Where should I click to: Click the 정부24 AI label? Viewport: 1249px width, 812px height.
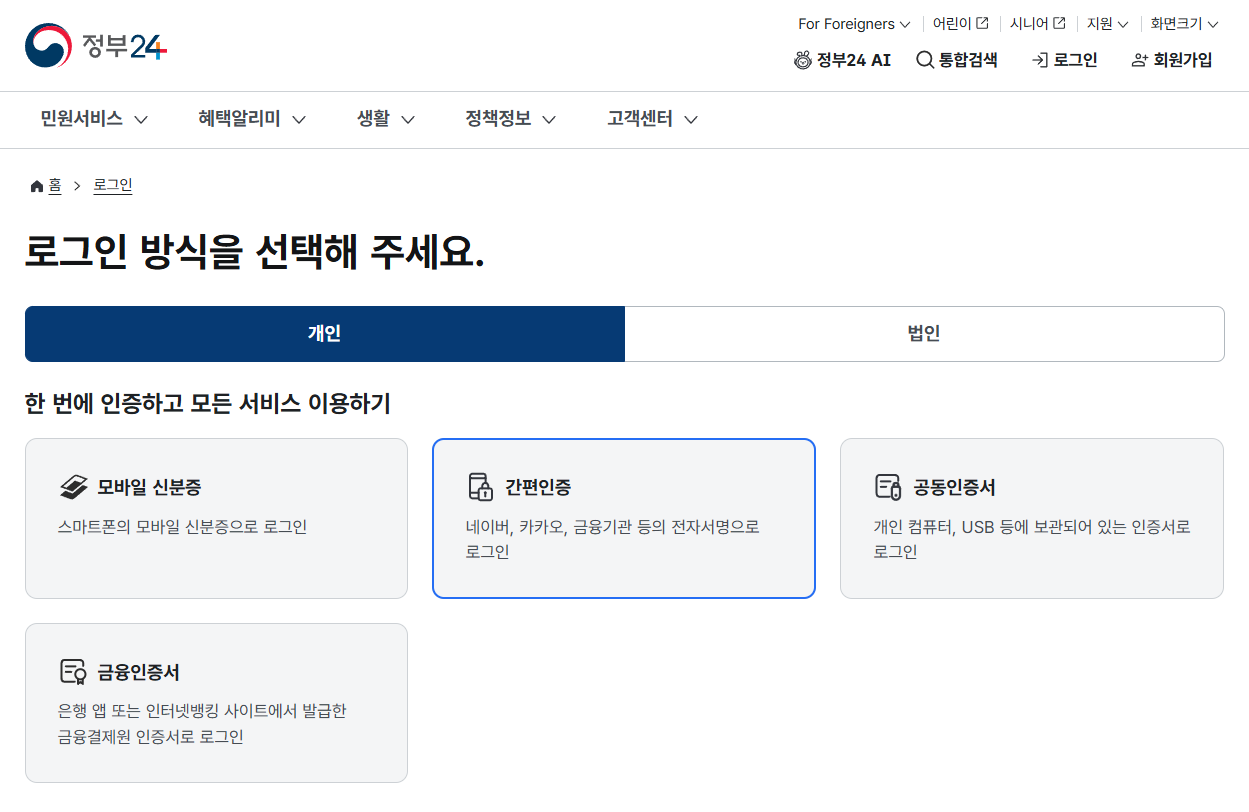(x=854, y=60)
